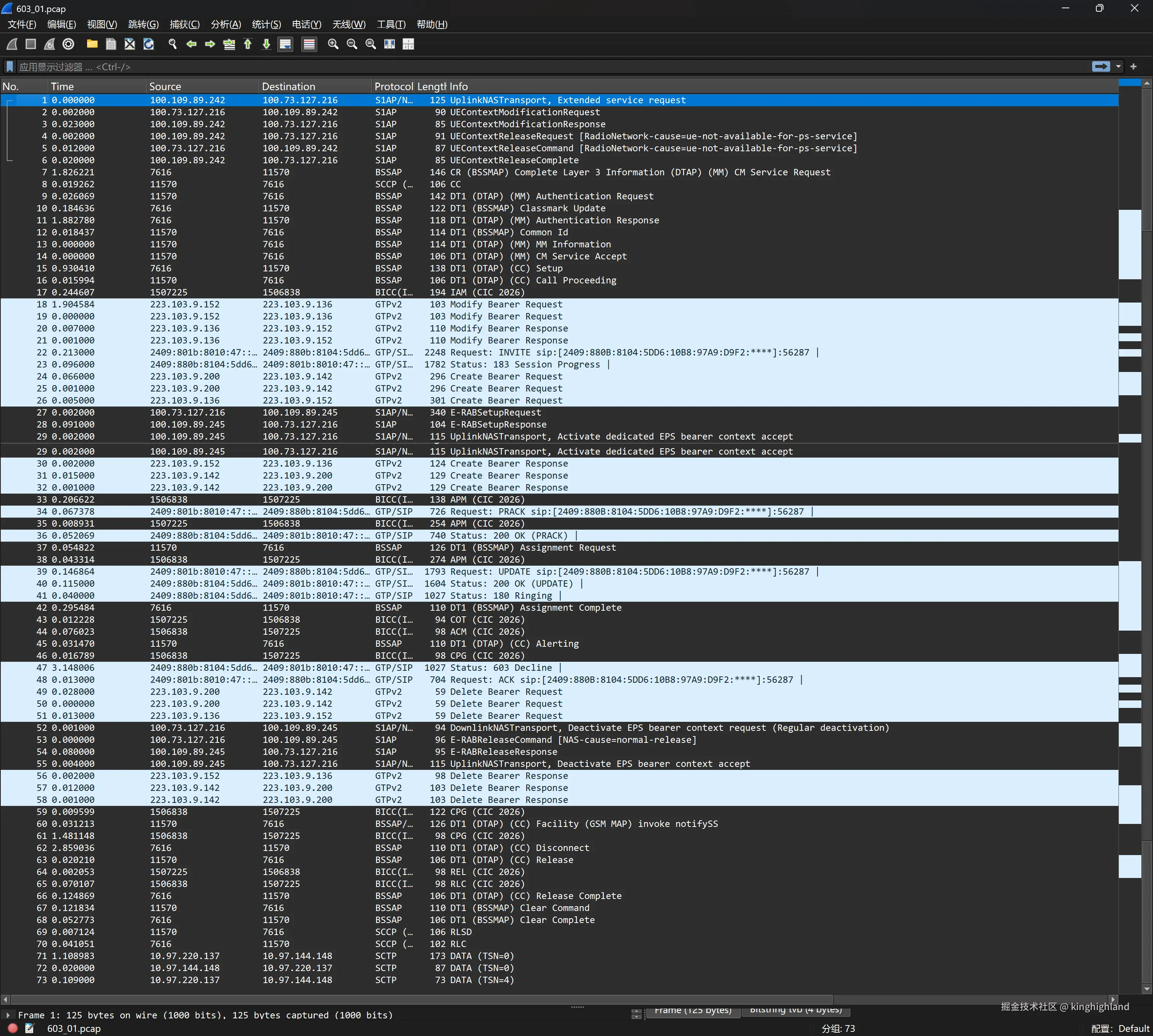Viewport: 1153px width, 1036px height.
Task: Close the capture file icon
Action: pos(130,44)
